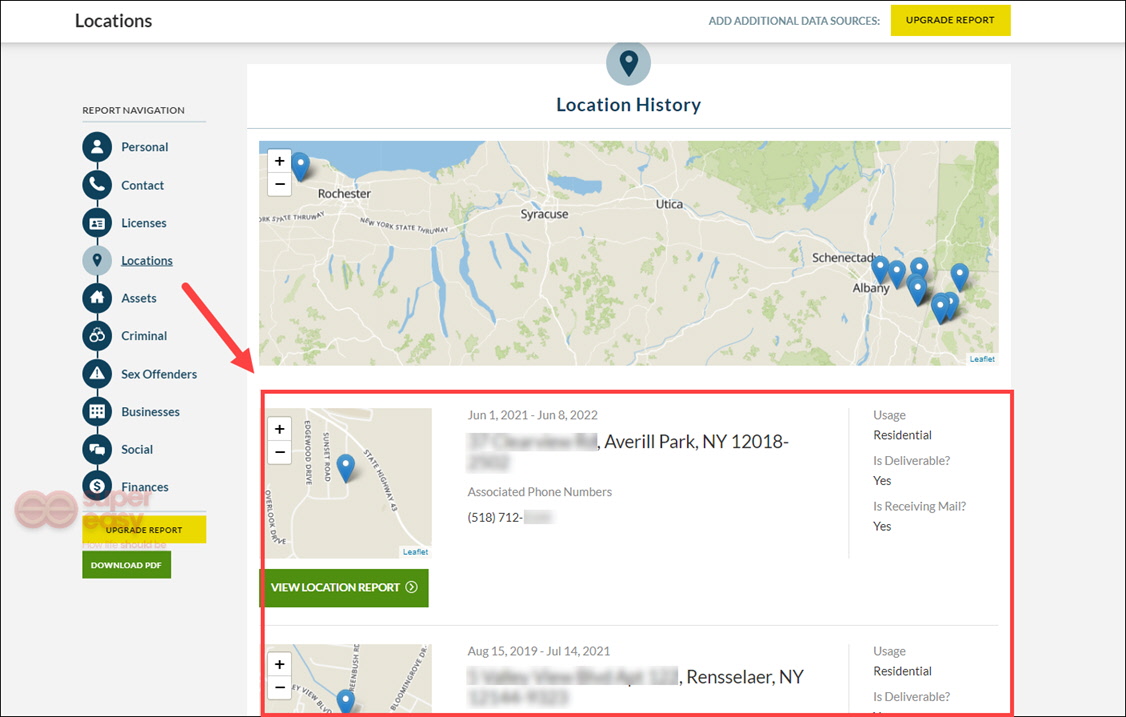Zoom out on the Averill Park map

tap(279, 452)
